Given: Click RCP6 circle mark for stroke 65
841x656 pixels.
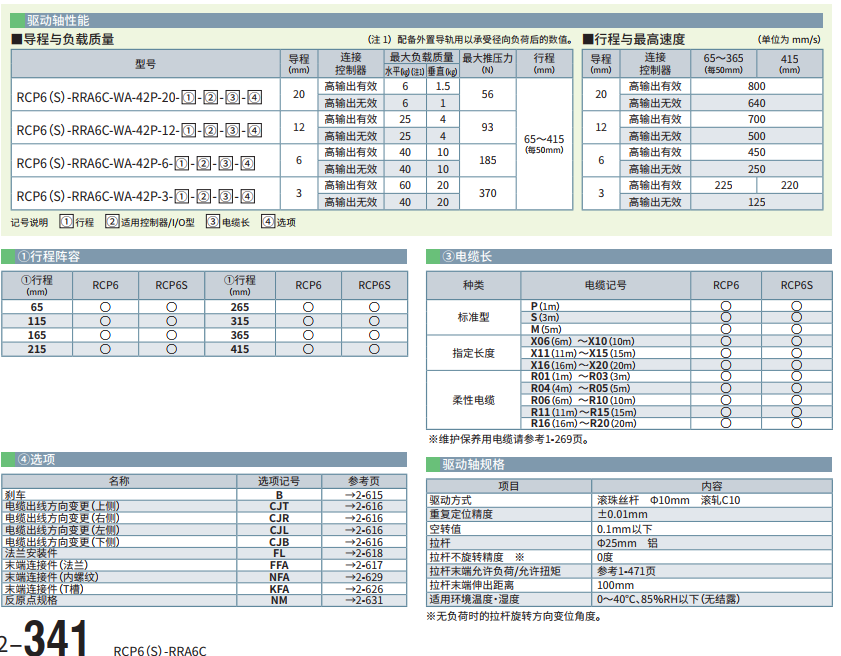Looking at the screenshot, I should click(105, 307).
